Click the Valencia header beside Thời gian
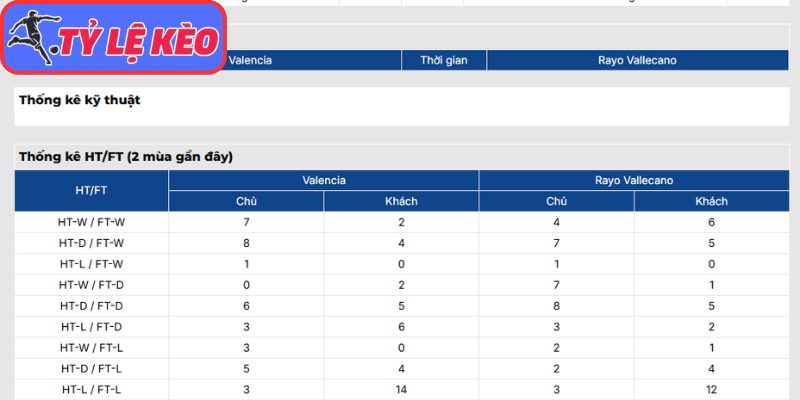The image size is (800, 400). [250, 60]
